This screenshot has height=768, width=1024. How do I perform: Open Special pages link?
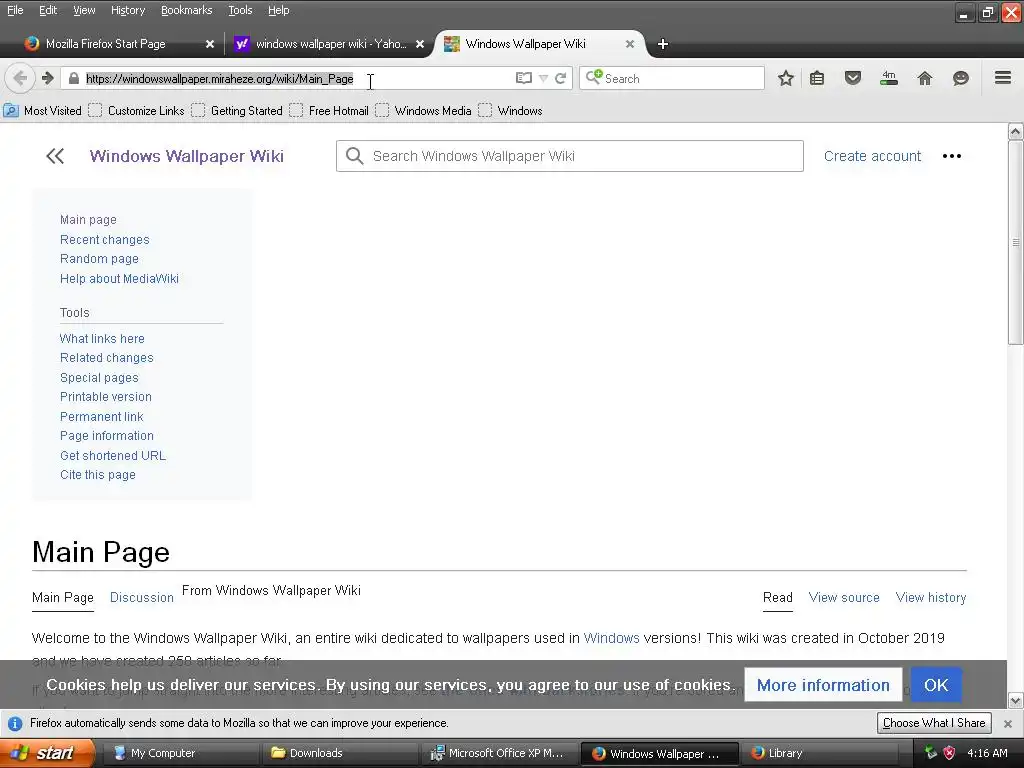tap(99, 377)
